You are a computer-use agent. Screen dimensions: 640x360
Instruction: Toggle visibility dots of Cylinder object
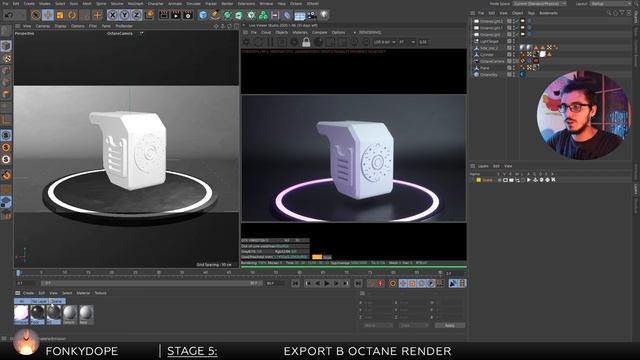click(x=514, y=54)
